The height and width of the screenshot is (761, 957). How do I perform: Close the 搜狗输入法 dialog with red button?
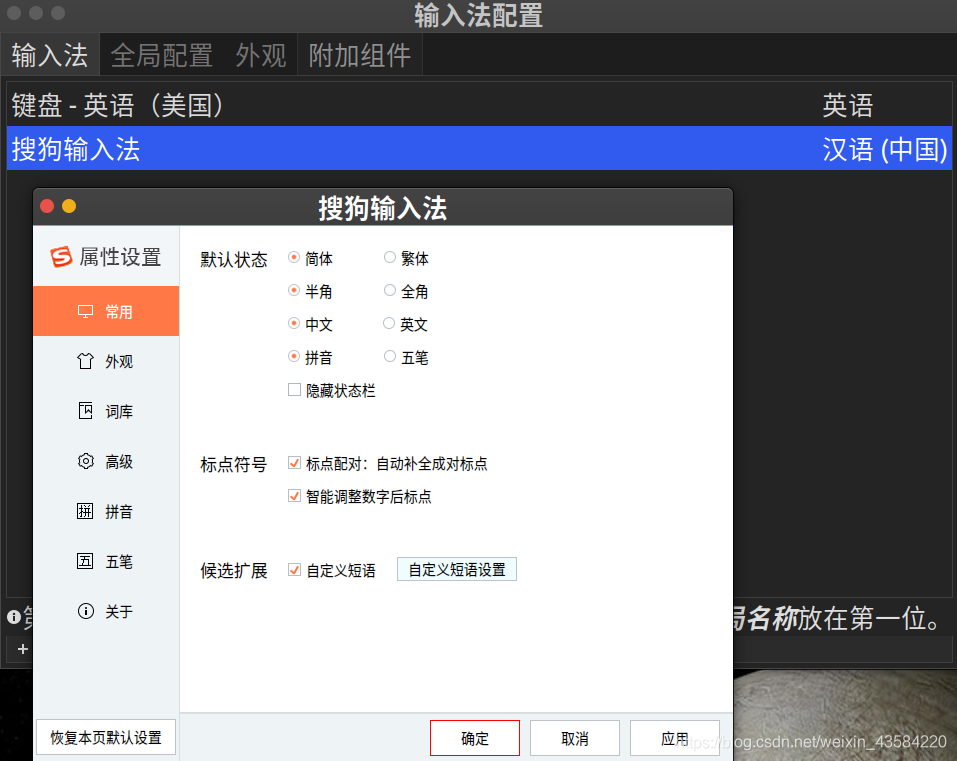pos(47,206)
